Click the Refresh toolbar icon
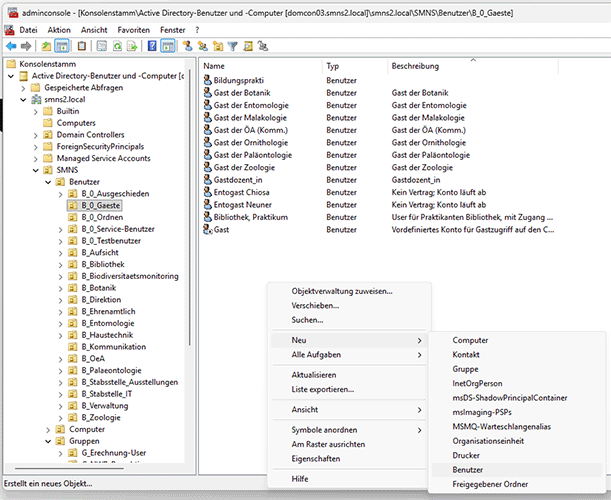The image size is (611, 500). 116,46
